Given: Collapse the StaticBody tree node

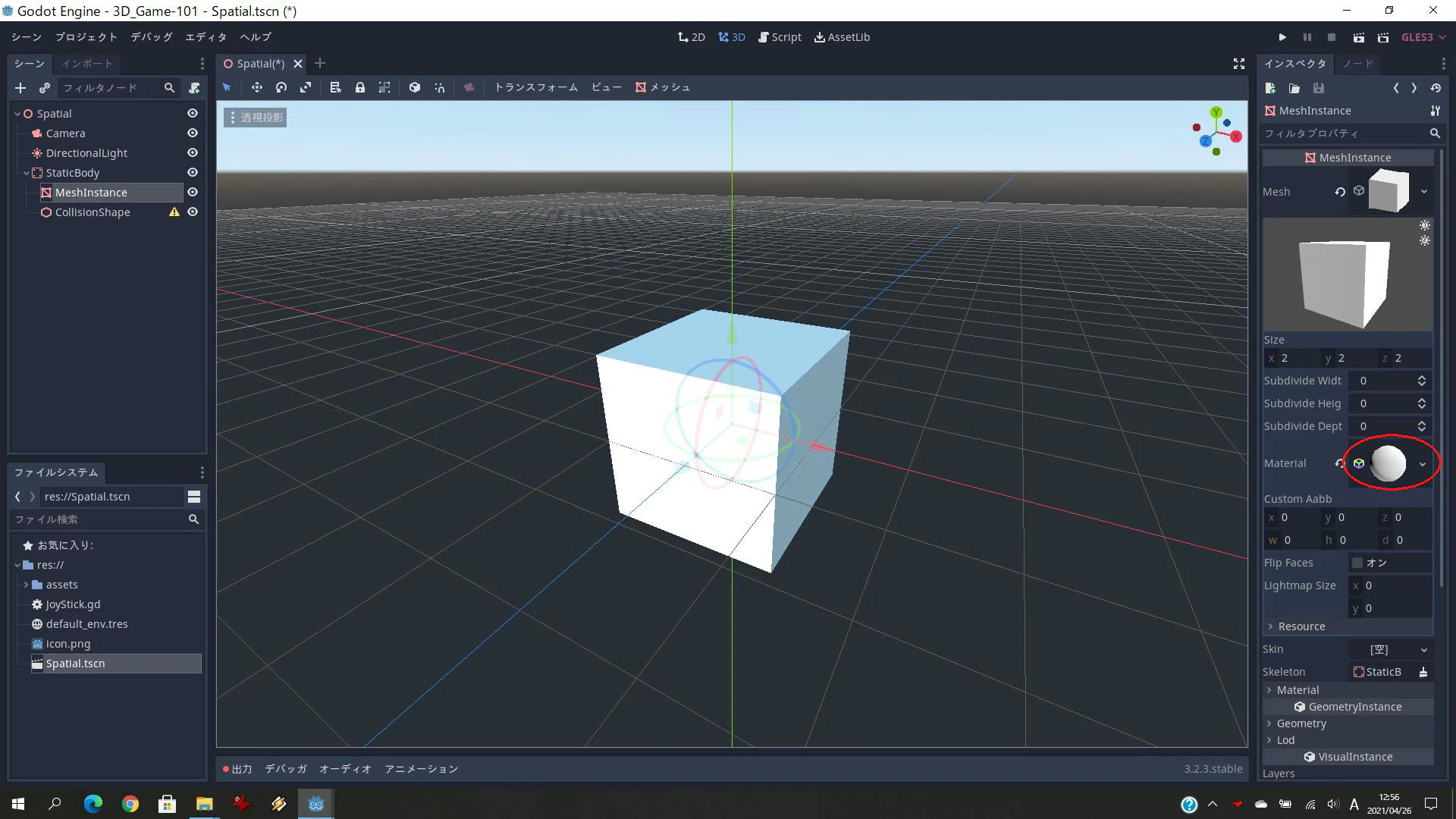Looking at the screenshot, I should pos(27,173).
